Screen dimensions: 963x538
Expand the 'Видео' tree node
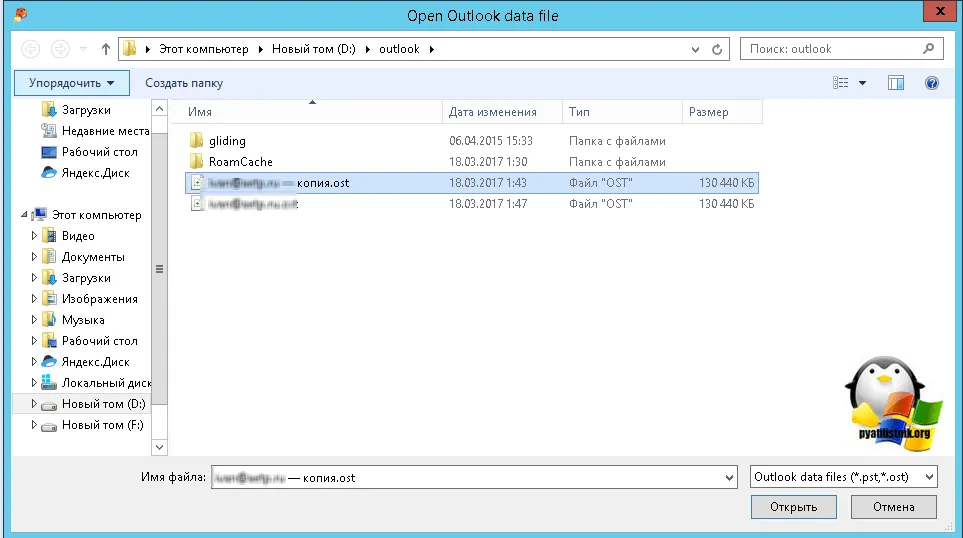[34, 235]
